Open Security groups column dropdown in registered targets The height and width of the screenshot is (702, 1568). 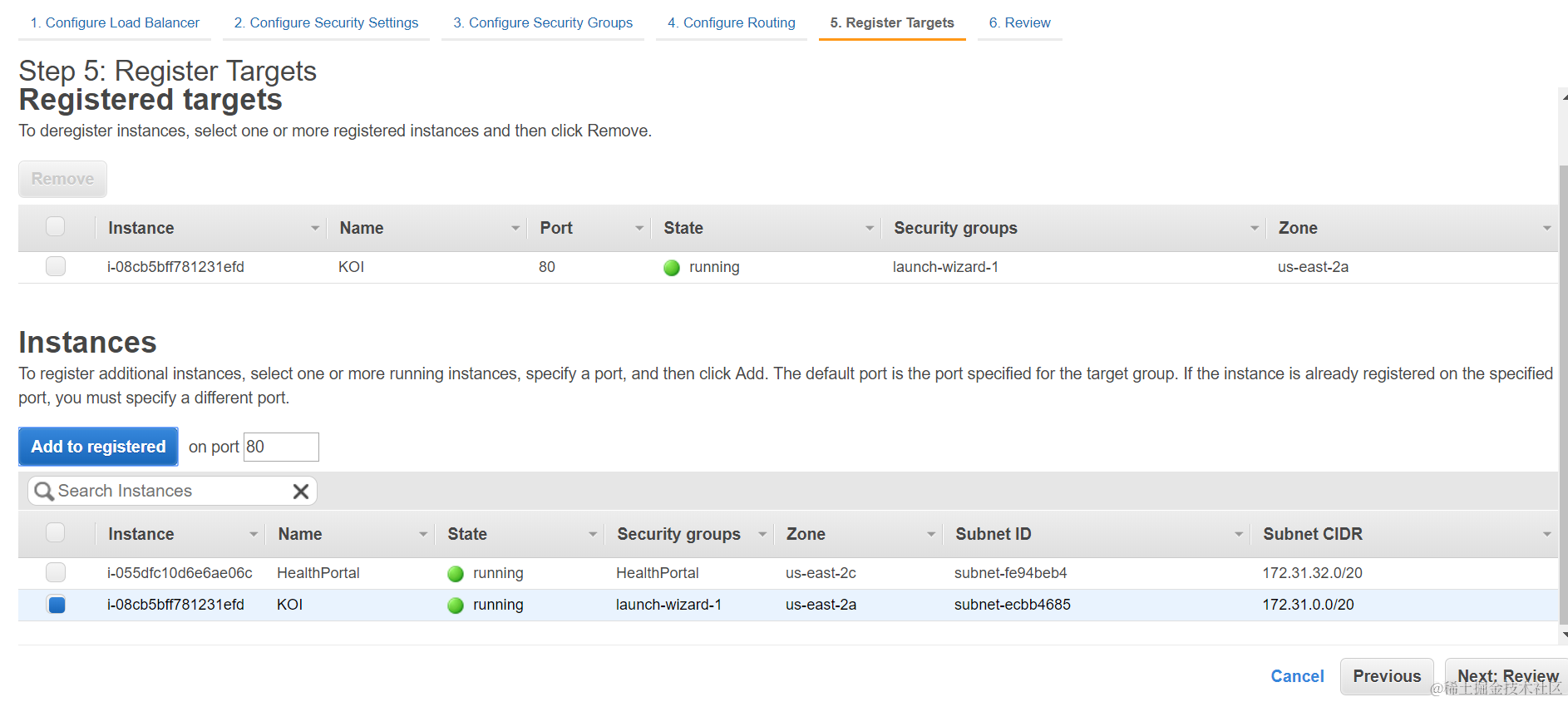tap(1254, 228)
